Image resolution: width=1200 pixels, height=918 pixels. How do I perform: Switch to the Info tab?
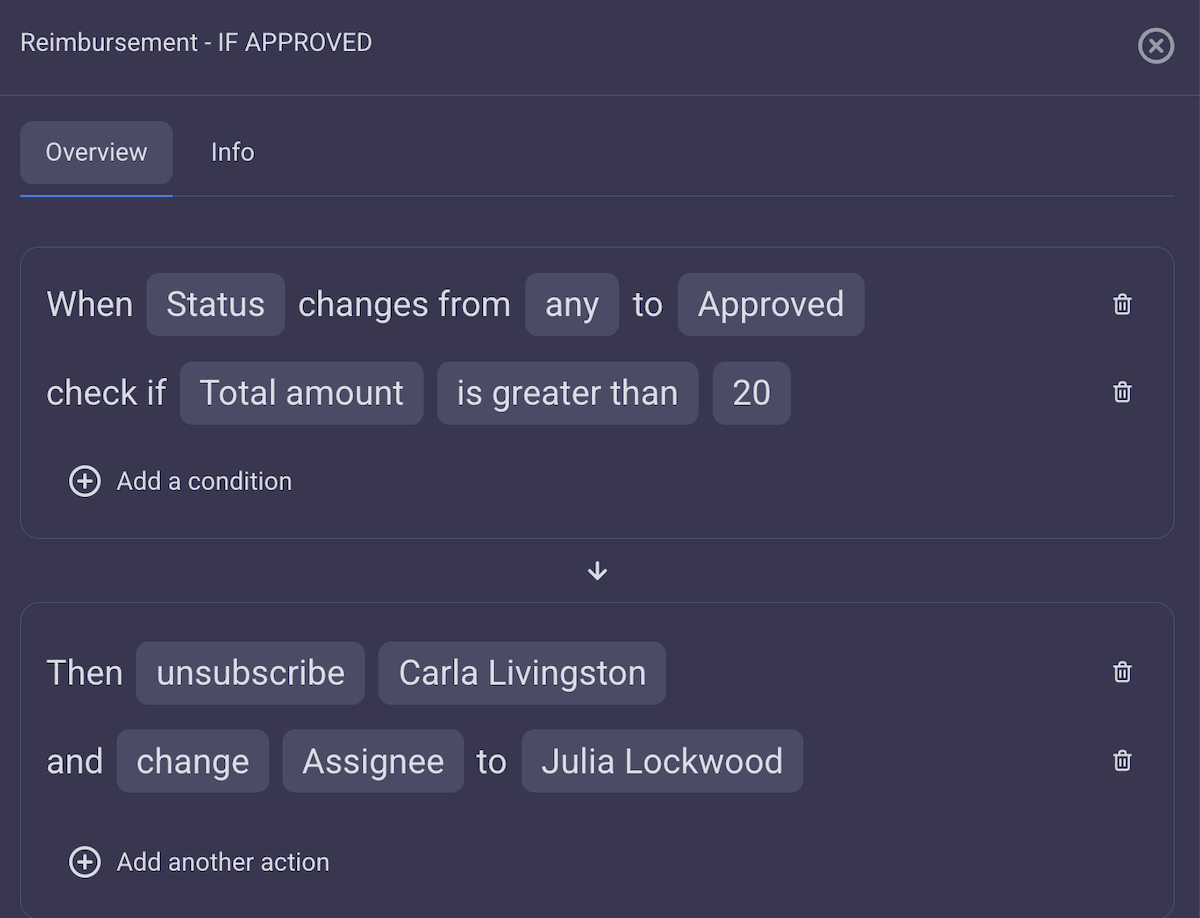[232, 152]
